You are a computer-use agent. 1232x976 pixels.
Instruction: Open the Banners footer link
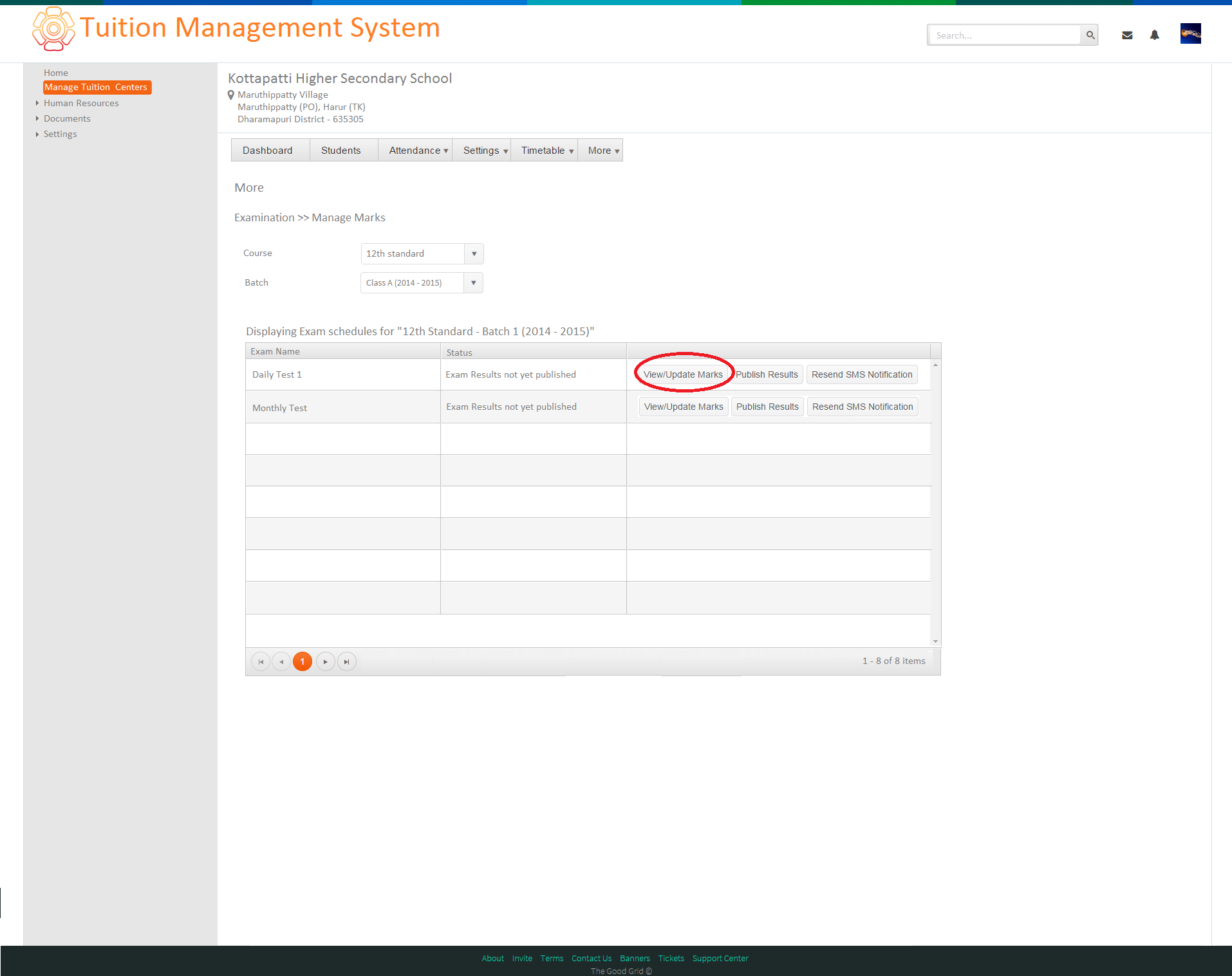tap(635, 959)
